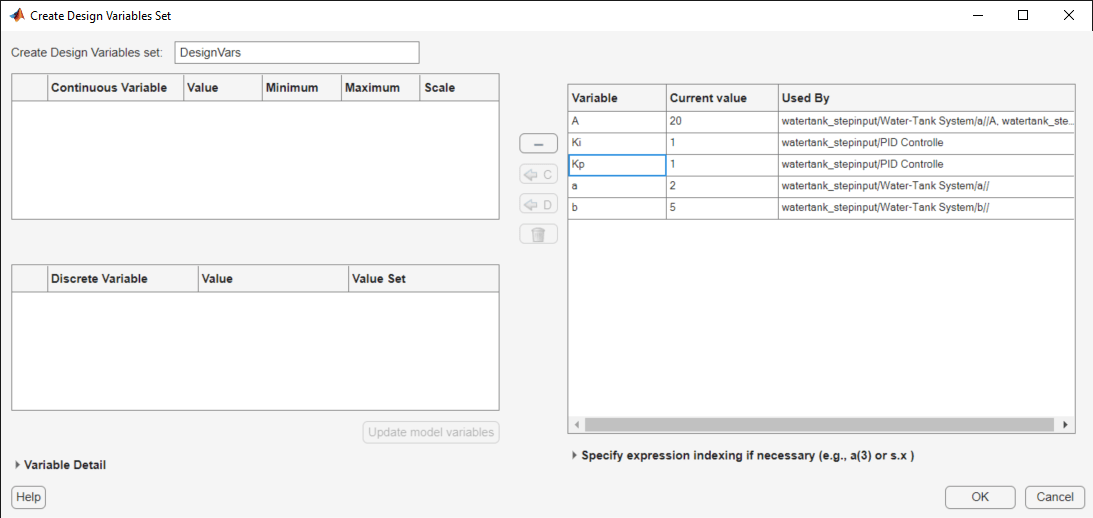Select variable Ki row in the table

[617, 143]
